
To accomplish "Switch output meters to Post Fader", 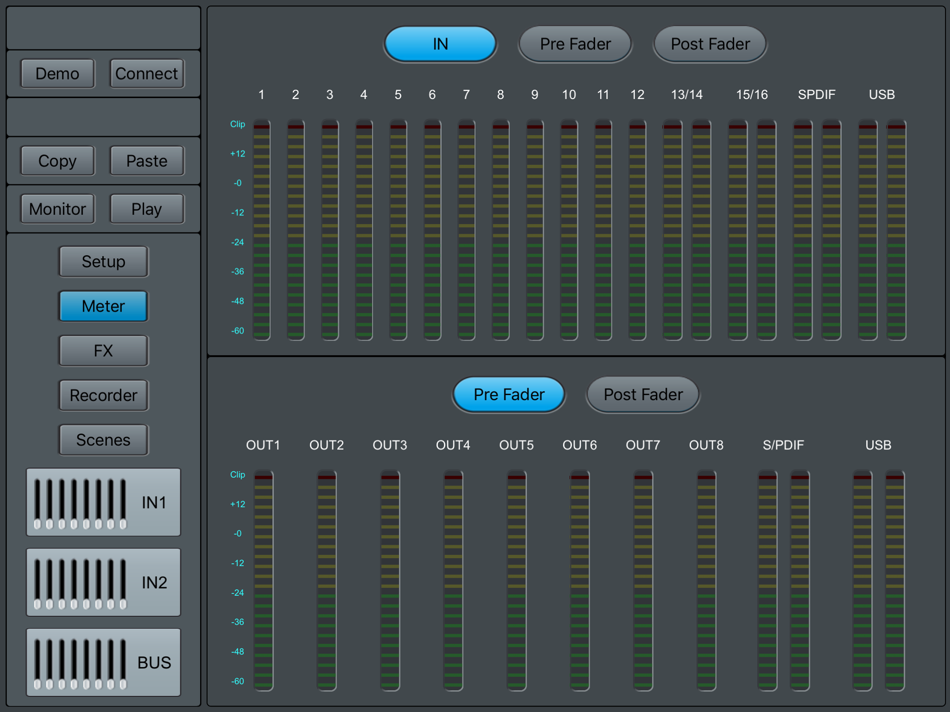I will pyautogui.click(x=642, y=395).
